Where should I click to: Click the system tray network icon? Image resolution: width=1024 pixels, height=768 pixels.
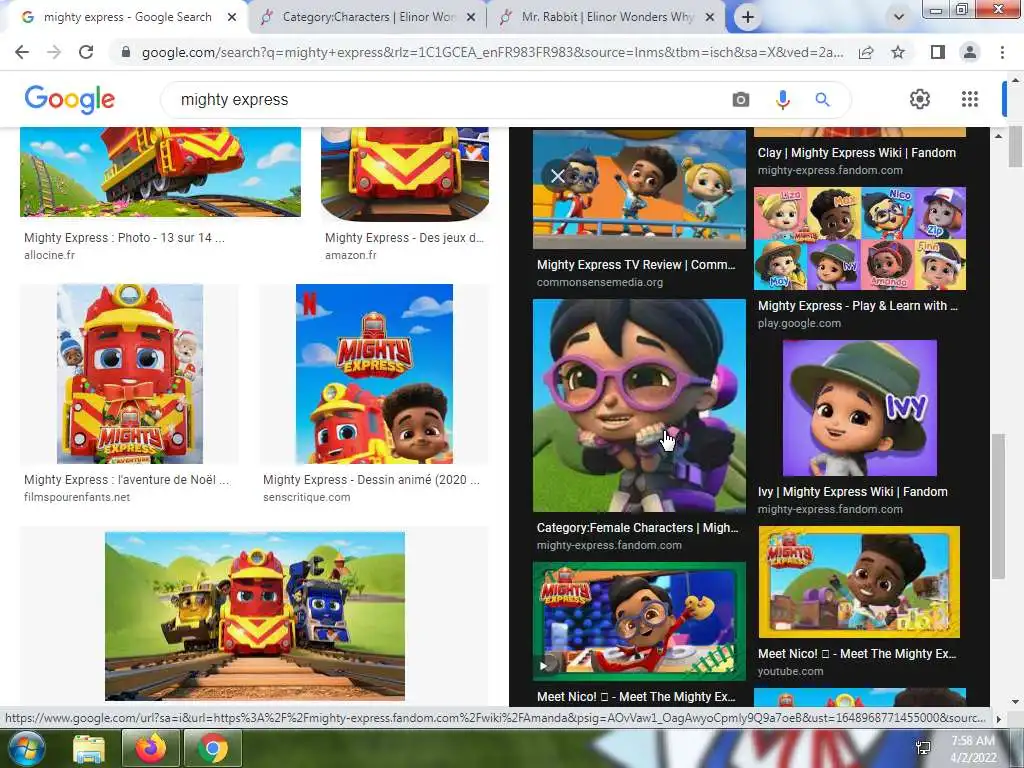[923, 748]
